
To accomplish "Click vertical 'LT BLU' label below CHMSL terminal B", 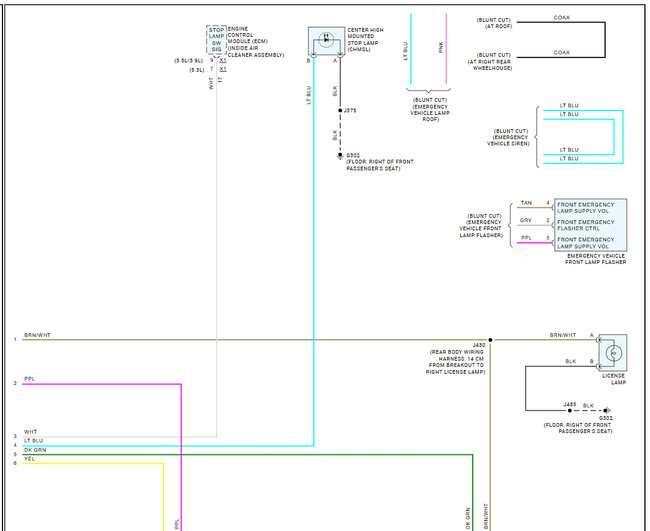I will coord(308,95).
